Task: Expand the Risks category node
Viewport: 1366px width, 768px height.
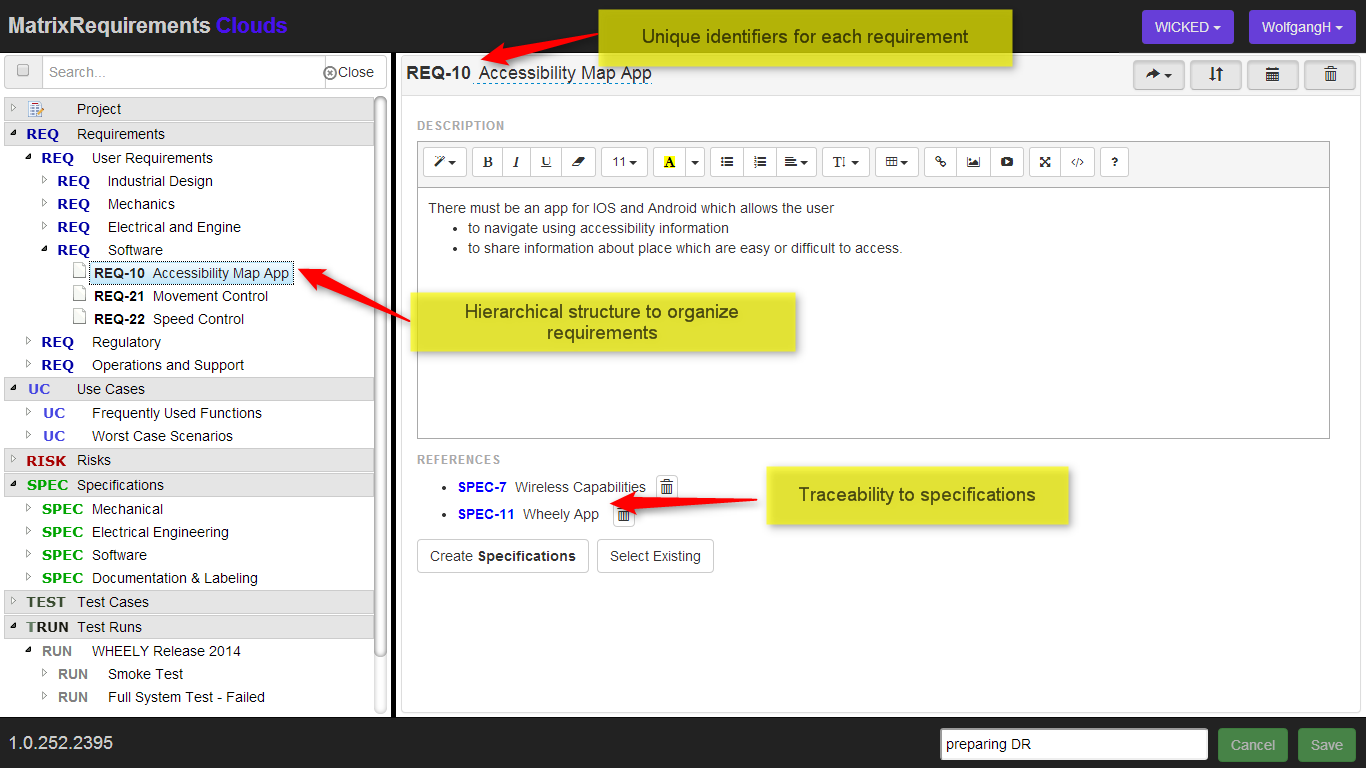Action: coord(13,459)
